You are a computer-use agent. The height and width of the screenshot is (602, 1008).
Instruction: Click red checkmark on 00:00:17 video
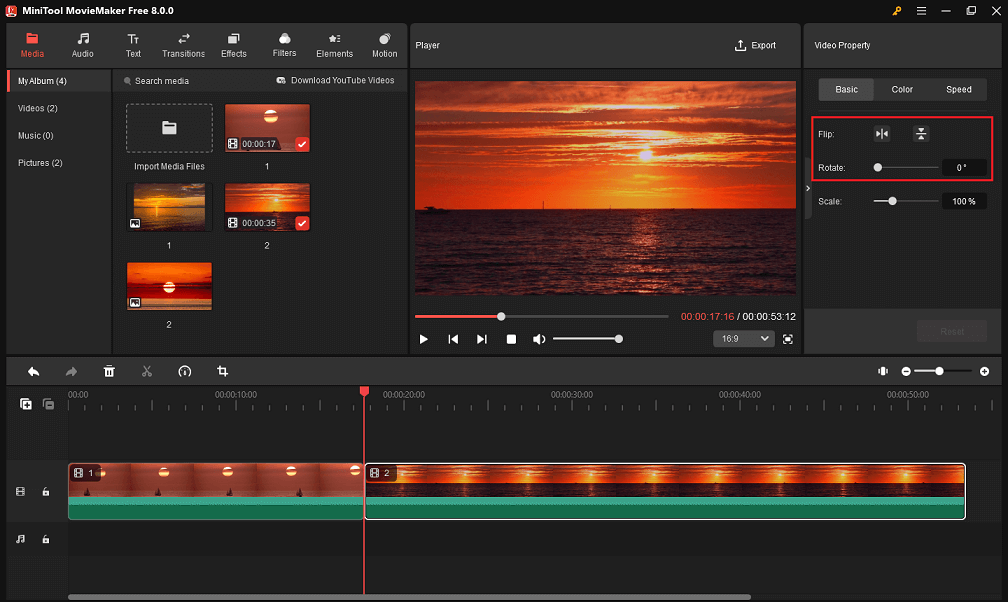302,144
